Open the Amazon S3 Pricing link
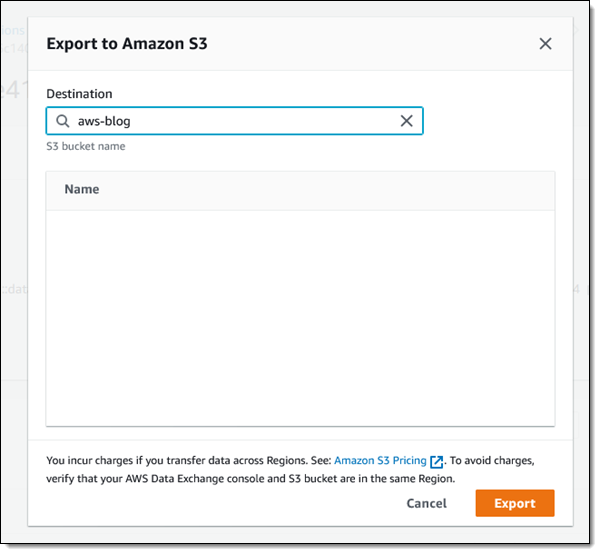600x554 pixels. (380, 461)
